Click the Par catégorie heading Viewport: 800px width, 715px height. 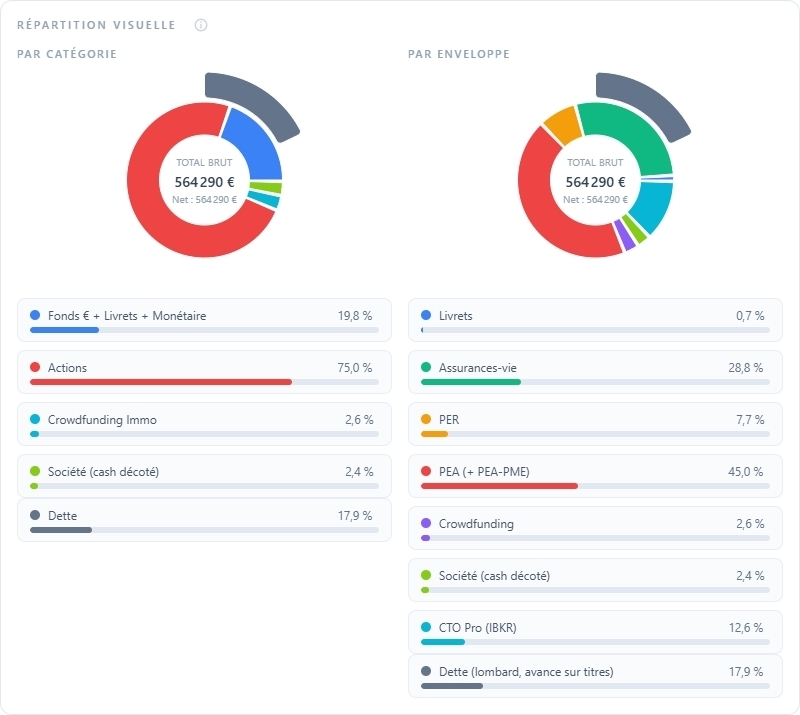click(x=67, y=54)
